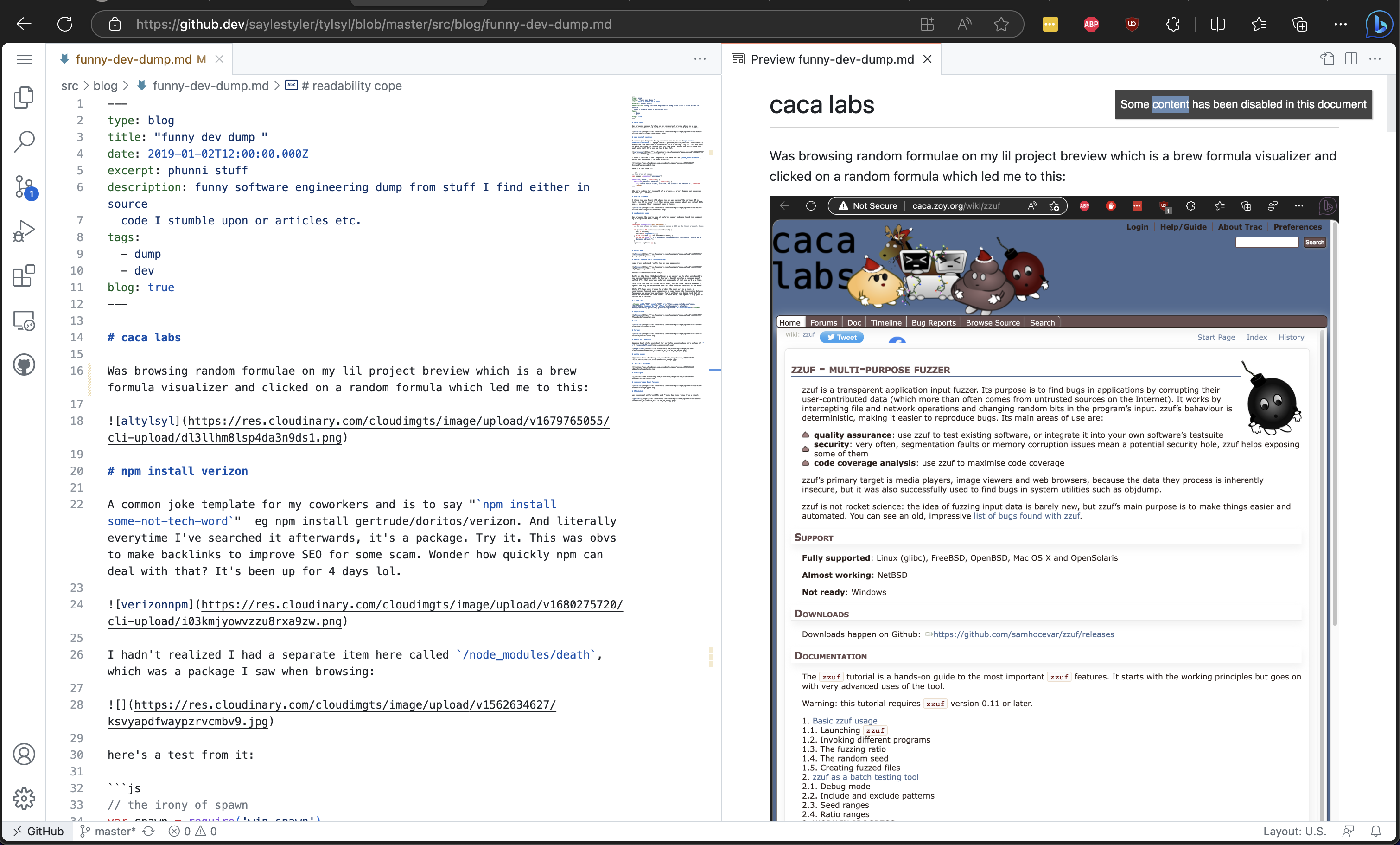Open browser Settings and more menu
The width and height of the screenshot is (1400, 845).
(1340, 24)
